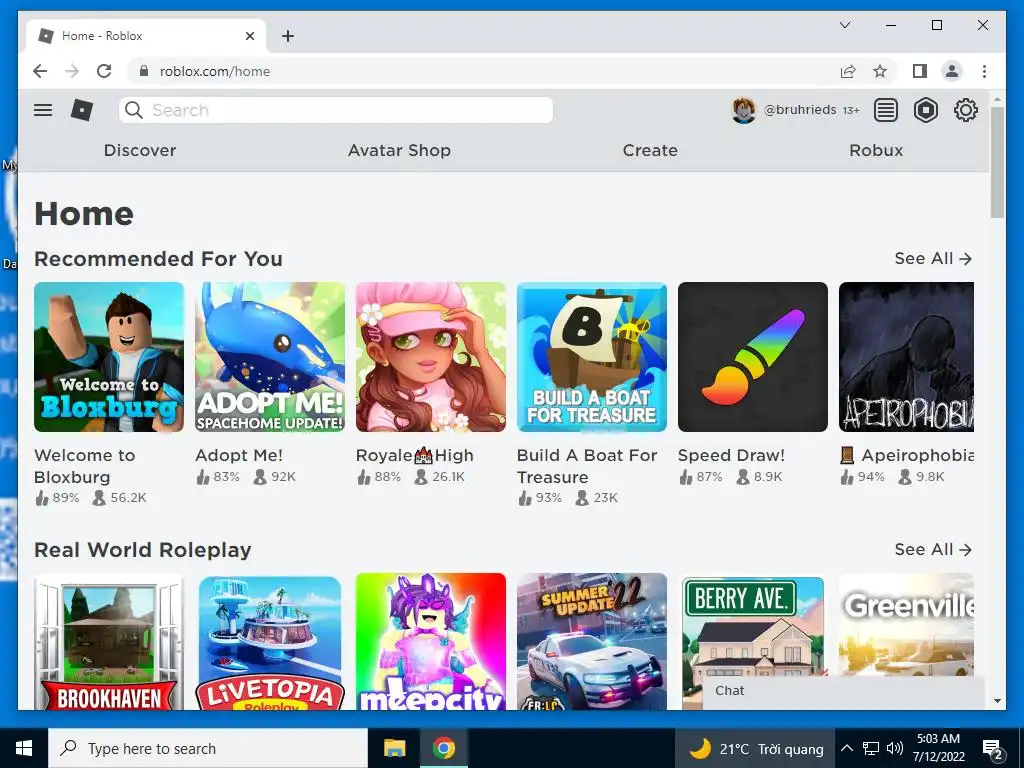The width and height of the screenshot is (1024, 768).
Task: Open the notifications feed icon
Action: [886, 110]
